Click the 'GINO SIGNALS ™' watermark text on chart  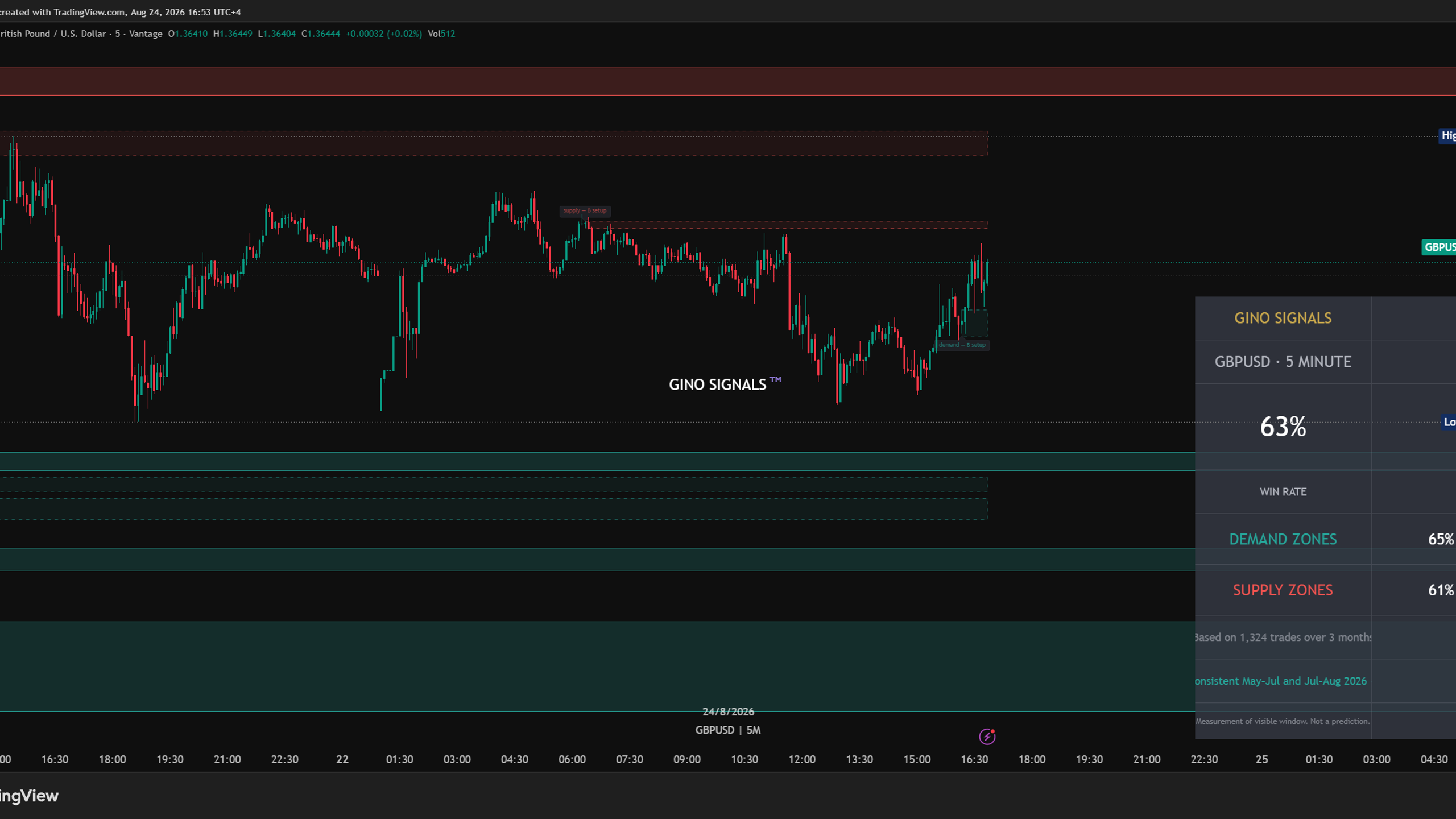[725, 384]
